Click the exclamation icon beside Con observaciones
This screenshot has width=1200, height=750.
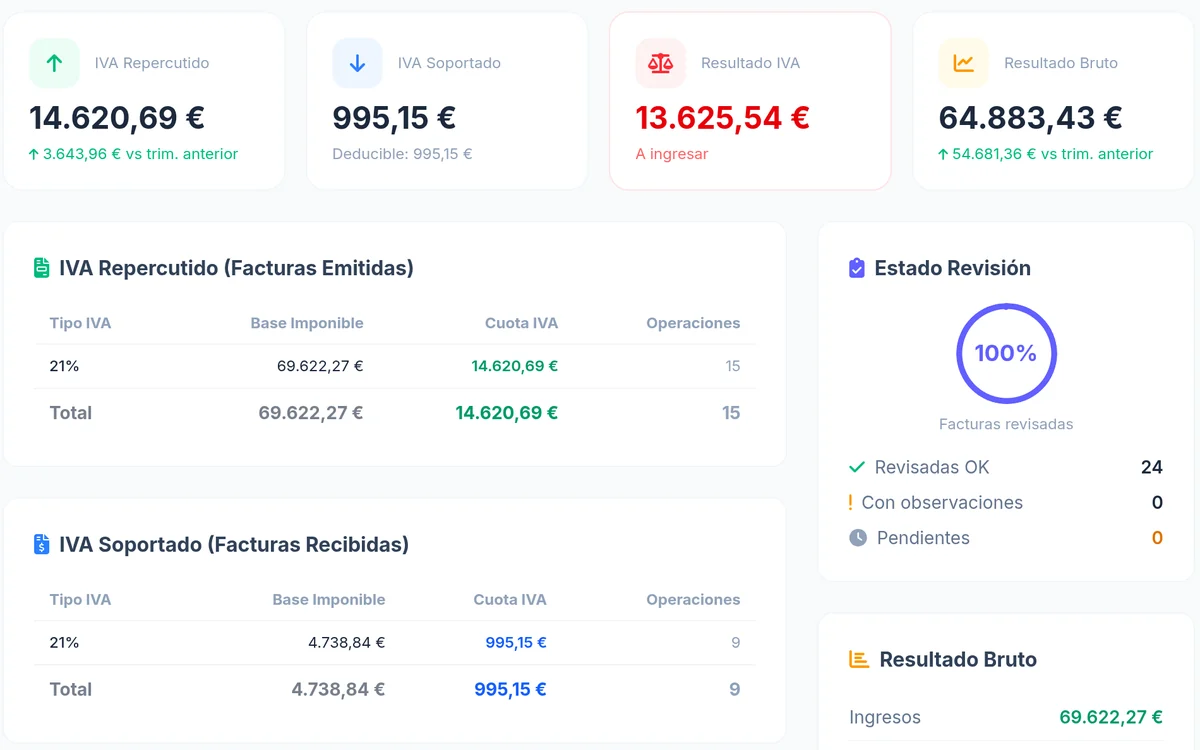pyautogui.click(x=850, y=502)
